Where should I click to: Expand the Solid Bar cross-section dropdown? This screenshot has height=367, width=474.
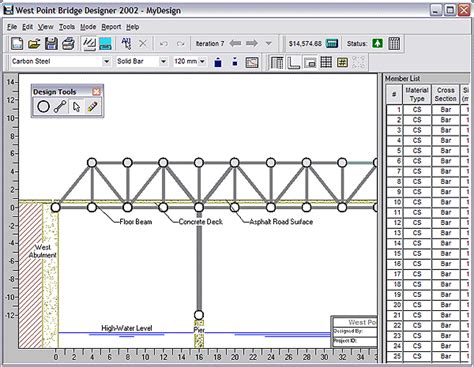[x=163, y=62]
